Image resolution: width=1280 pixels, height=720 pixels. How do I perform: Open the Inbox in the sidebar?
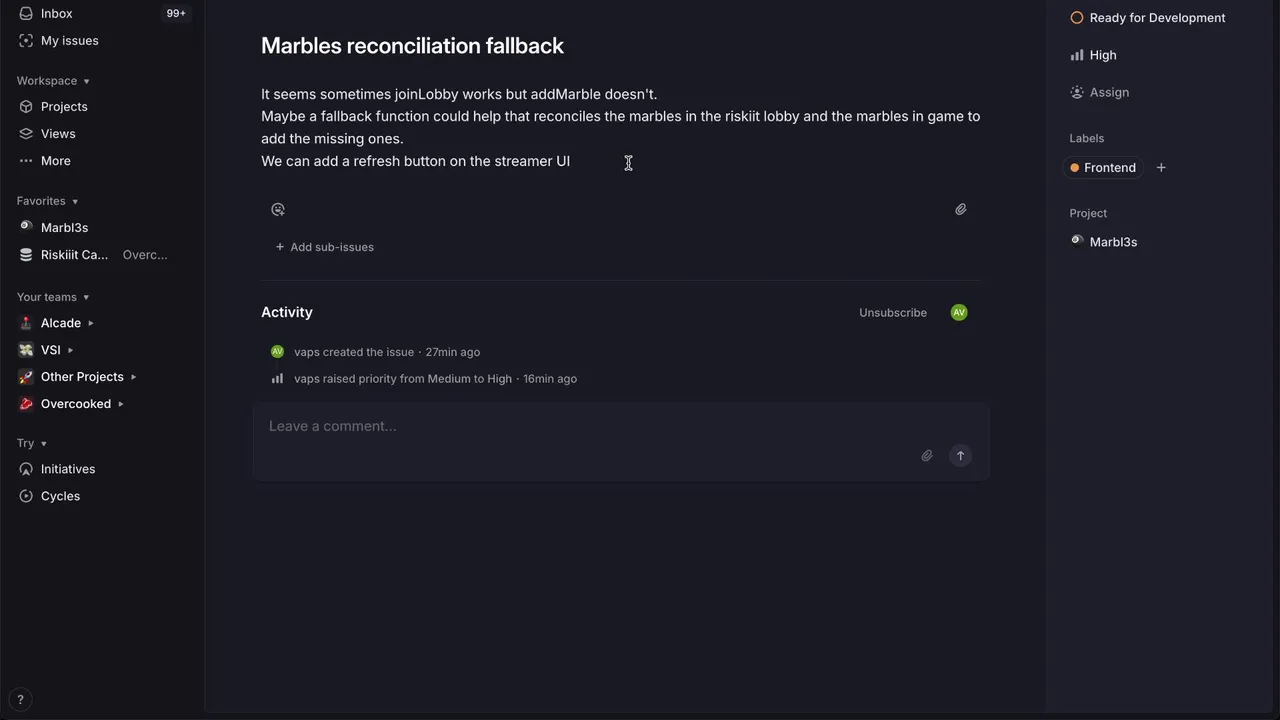coord(56,14)
